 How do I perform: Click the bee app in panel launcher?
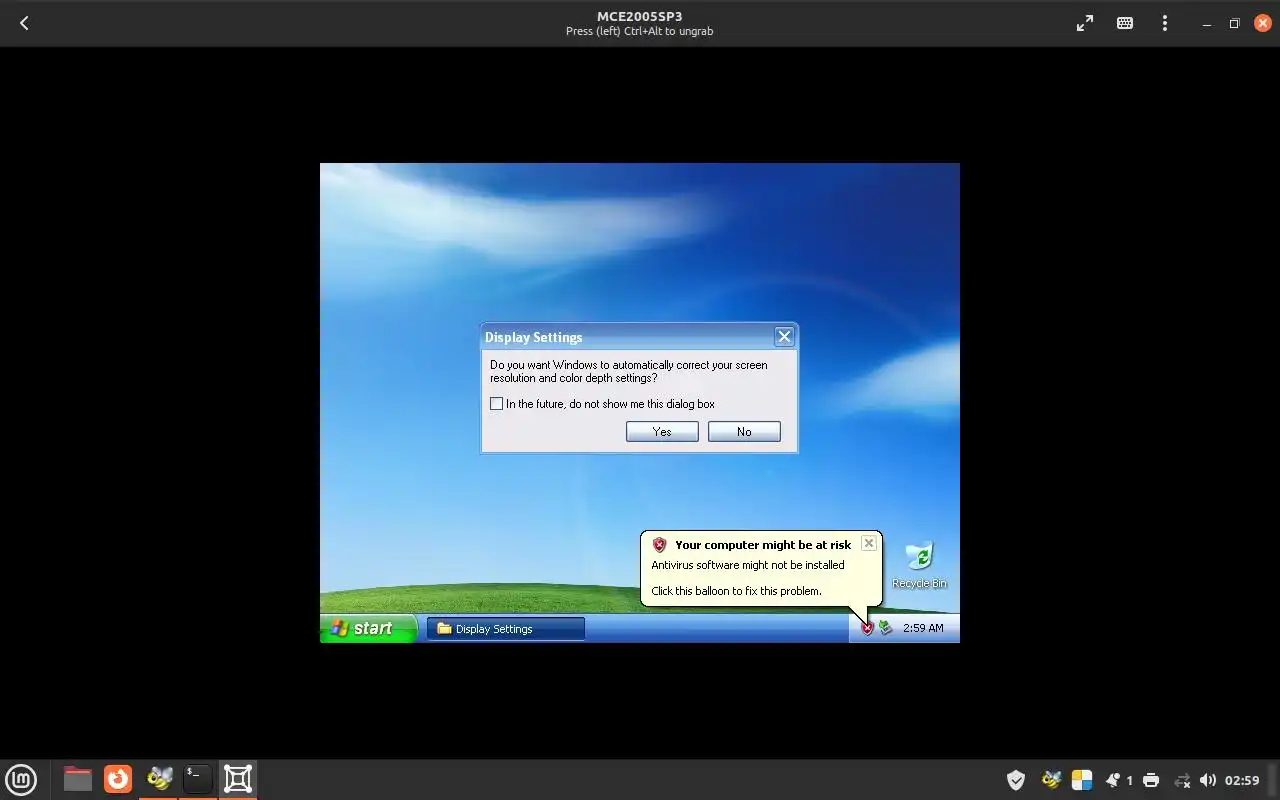click(158, 779)
